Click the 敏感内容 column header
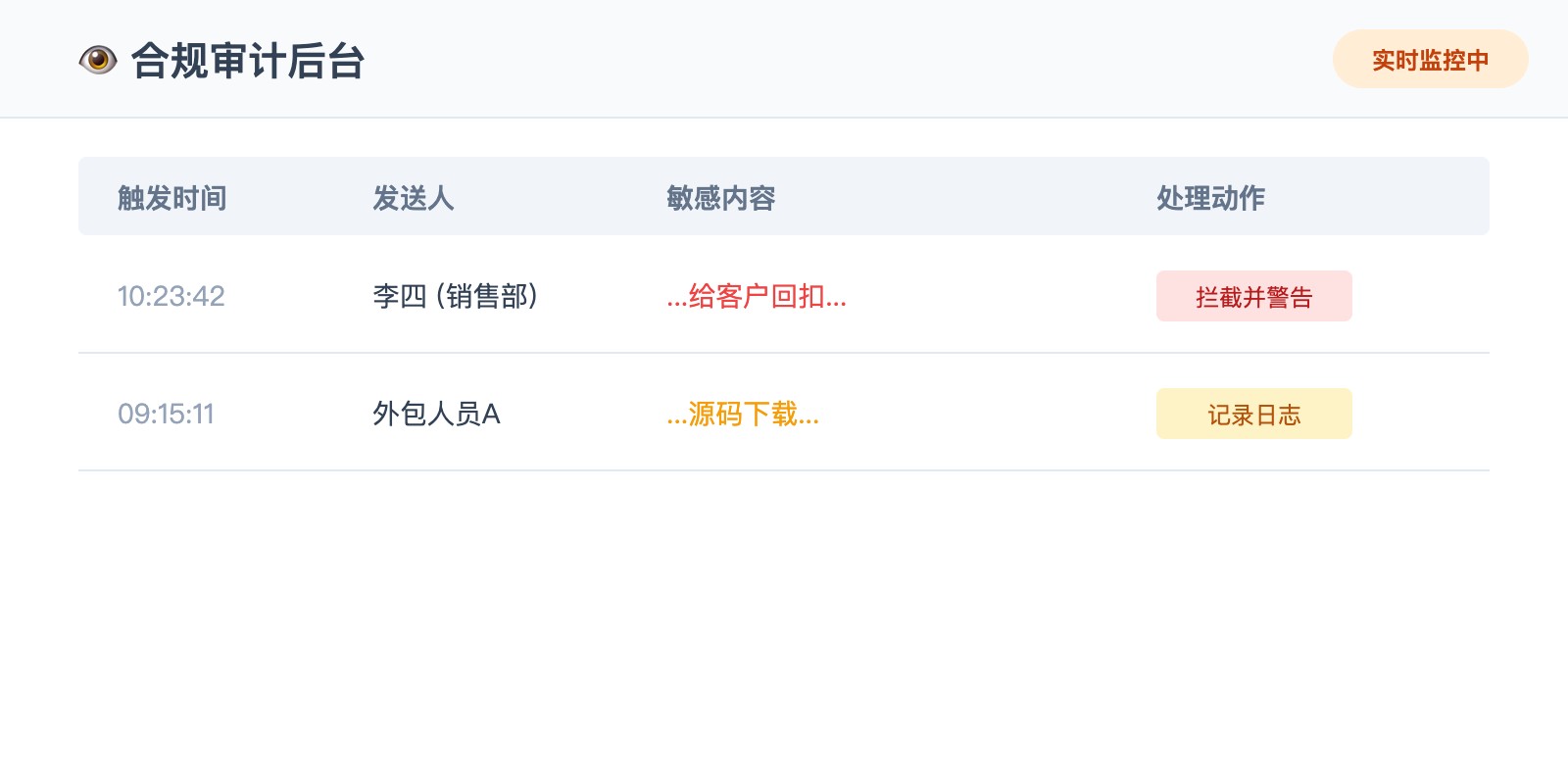1568x784 pixels. point(720,198)
